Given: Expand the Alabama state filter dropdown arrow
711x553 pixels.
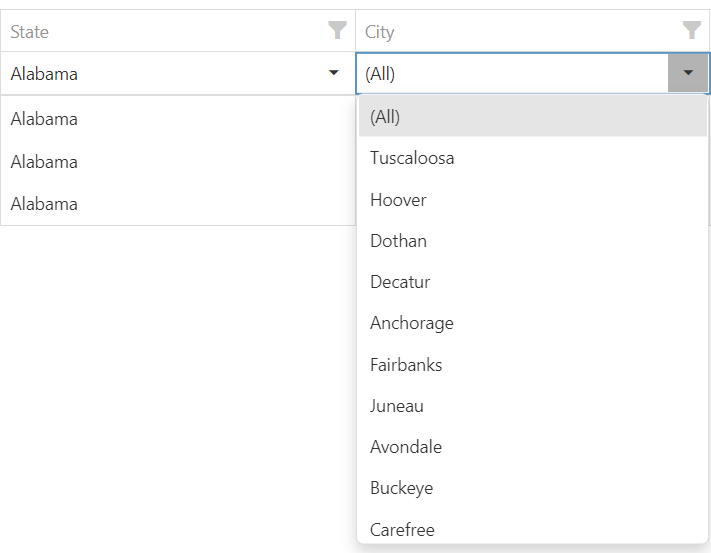Looking at the screenshot, I should [334, 73].
